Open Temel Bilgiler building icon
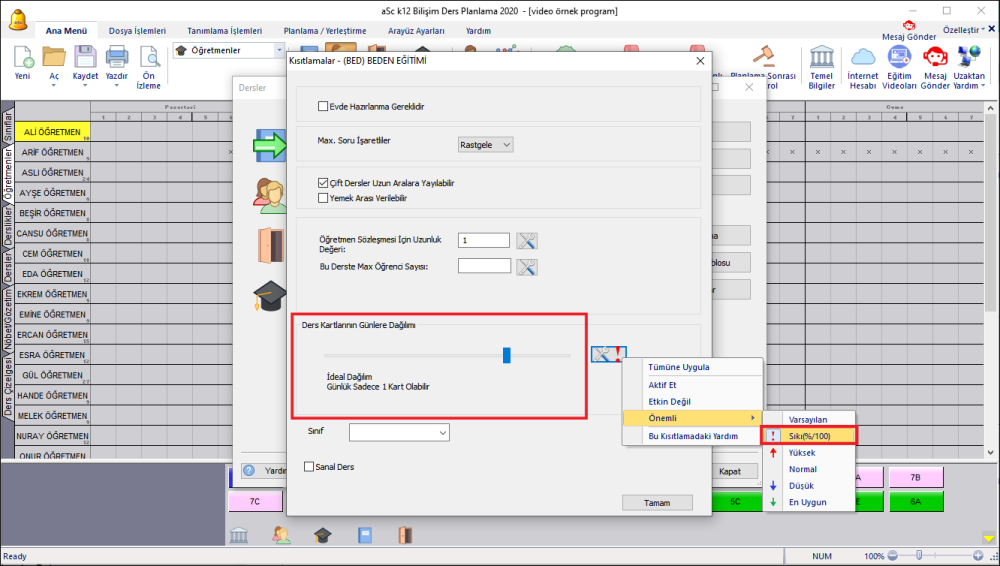Viewport: 1000px width, 566px height. (x=821, y=57)
